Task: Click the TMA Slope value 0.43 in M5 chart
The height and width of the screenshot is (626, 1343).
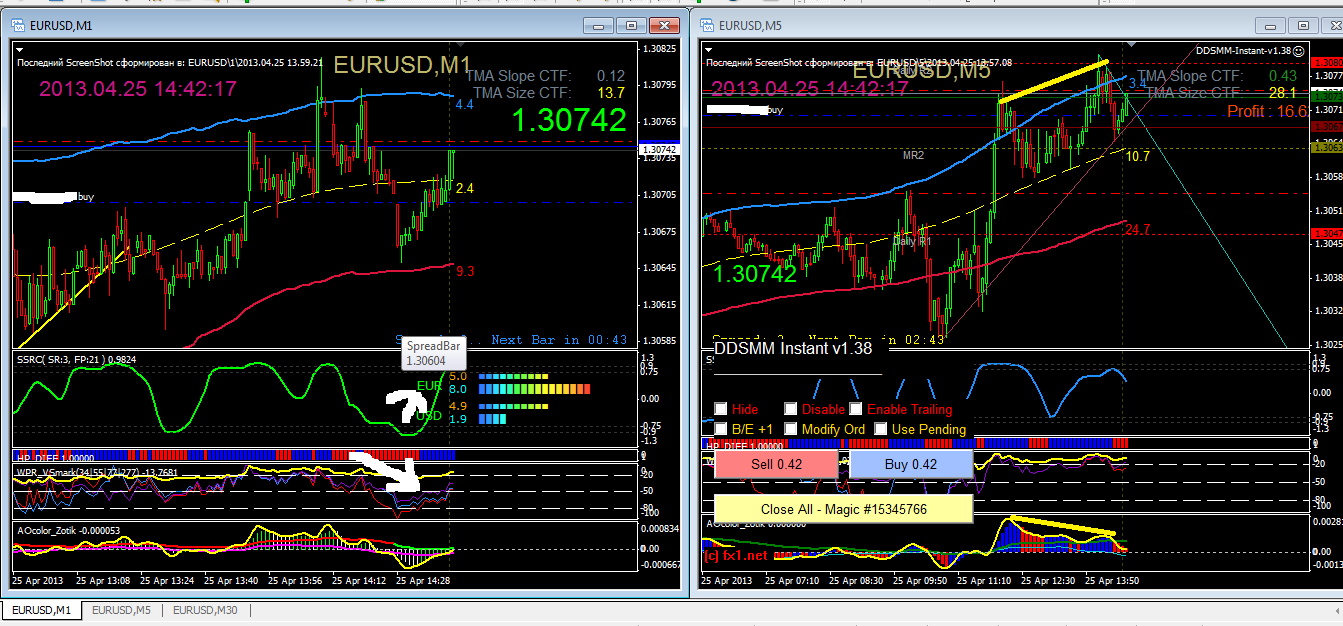Action: 1282,76
